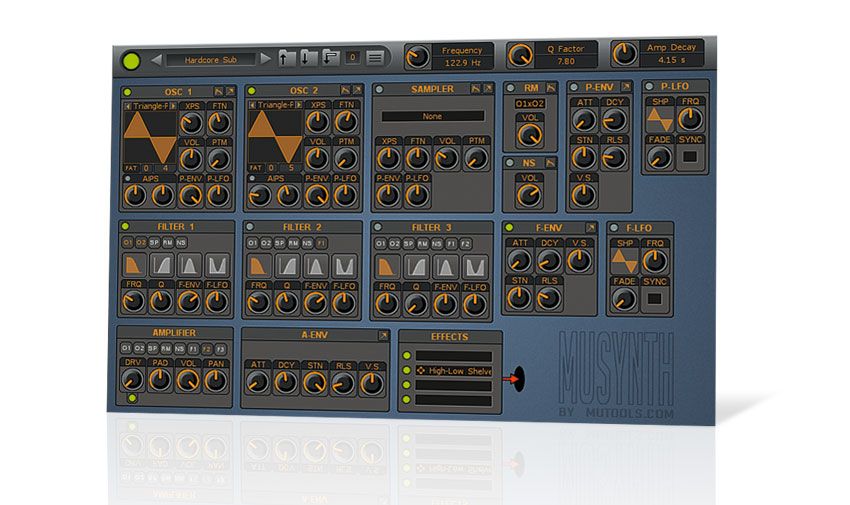Select the low-pass shape in Filter 3
Image resolution: width=850 pixels, height=505 pixels.
click(388, 267)
